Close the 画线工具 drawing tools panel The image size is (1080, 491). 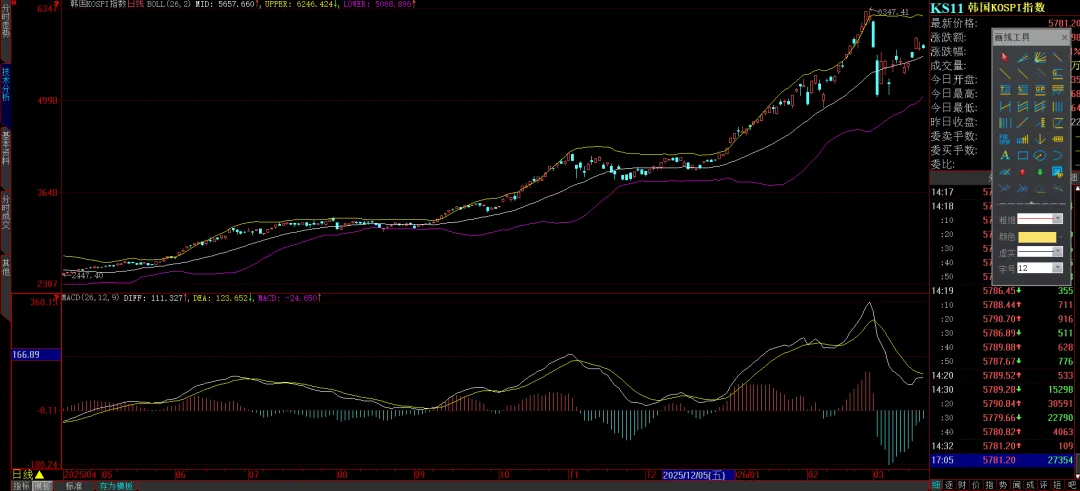(1064, 37)
